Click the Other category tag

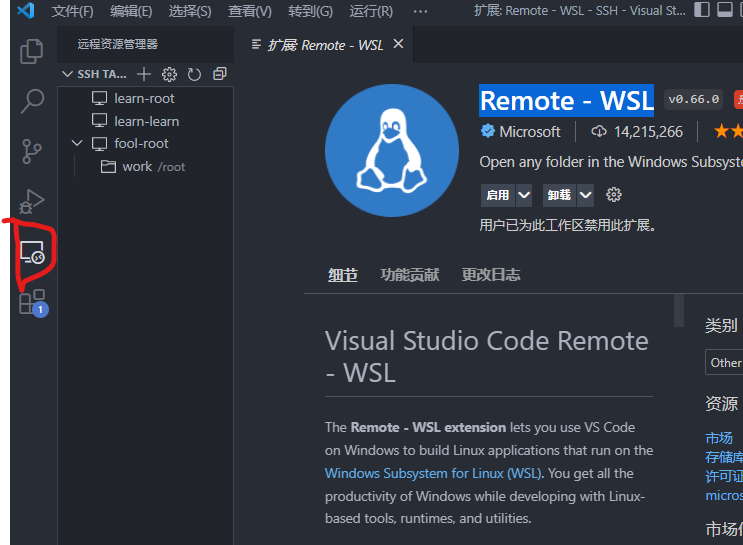point(725,363)
